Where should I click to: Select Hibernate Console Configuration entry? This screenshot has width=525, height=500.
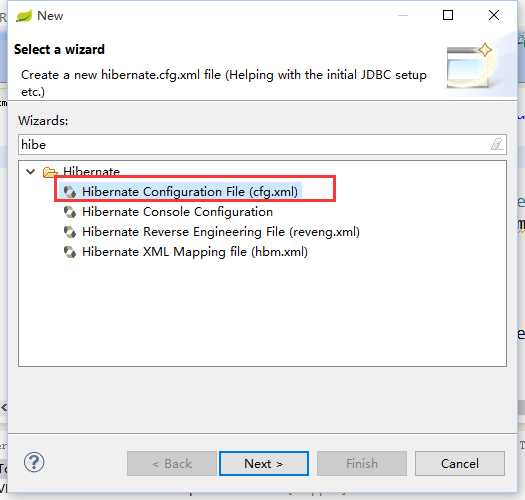(177, 212)
